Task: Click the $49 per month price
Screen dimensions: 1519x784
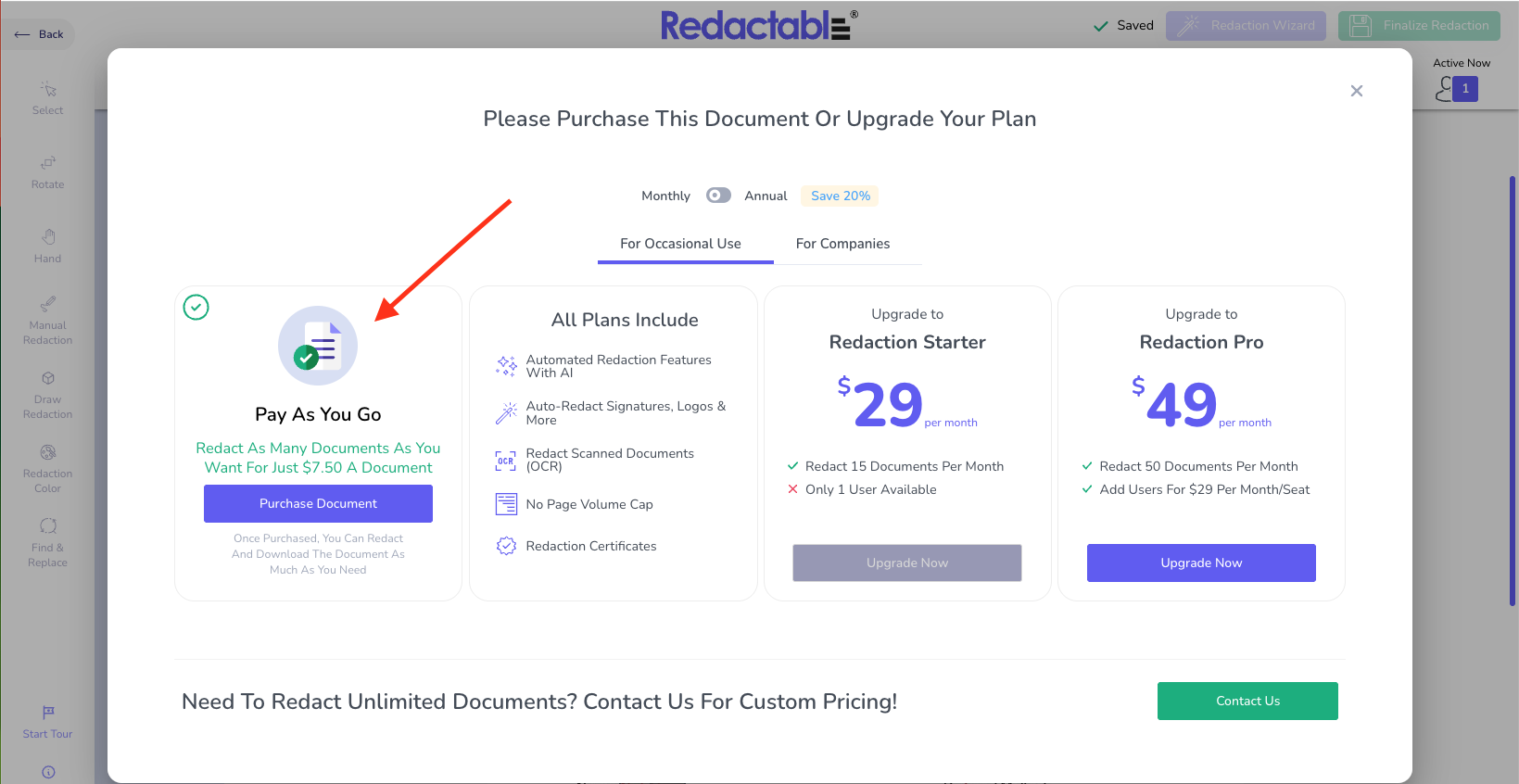Action: pyautogui.click(x=1201, y=403)
